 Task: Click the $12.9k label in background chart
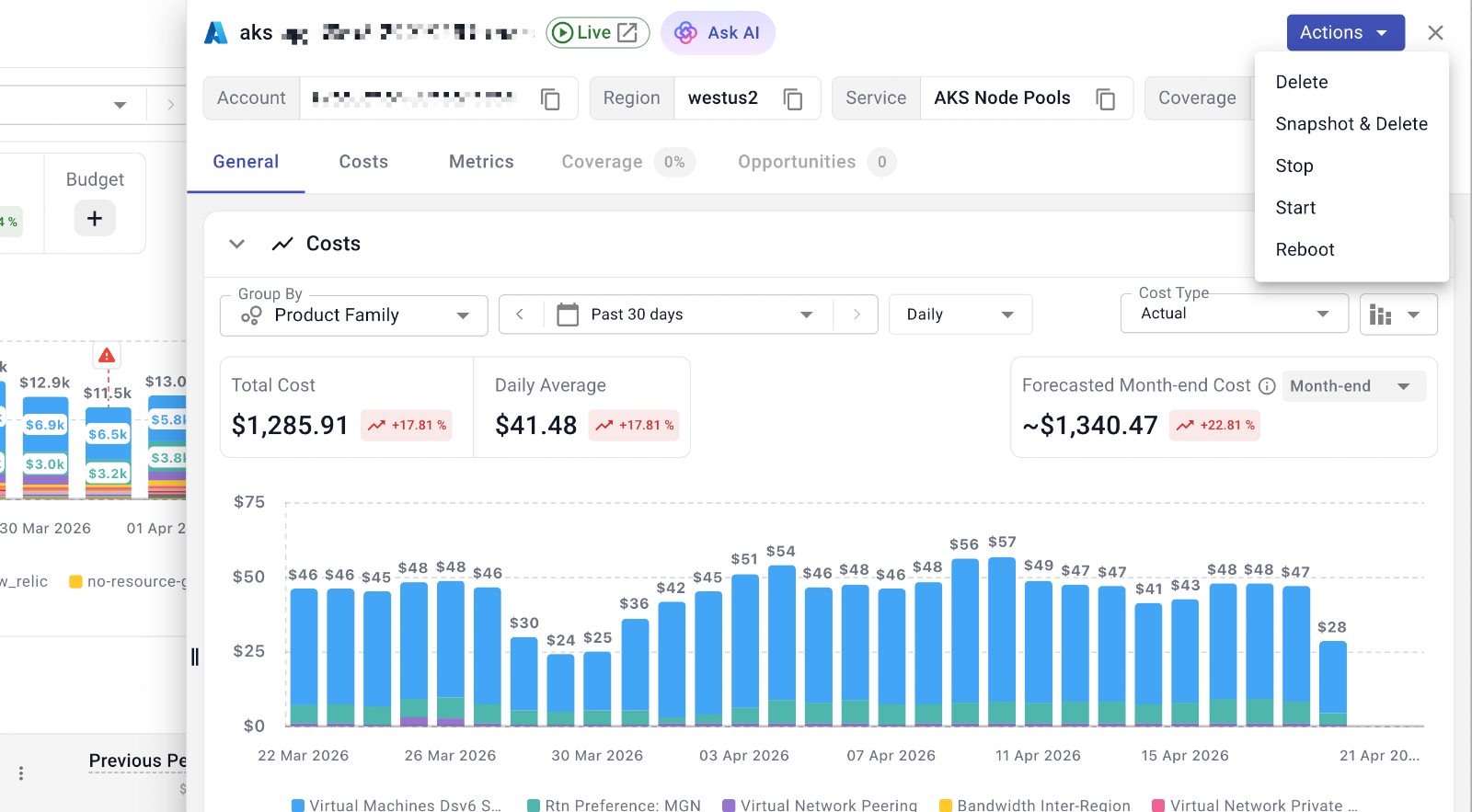[x=45, y=383]
